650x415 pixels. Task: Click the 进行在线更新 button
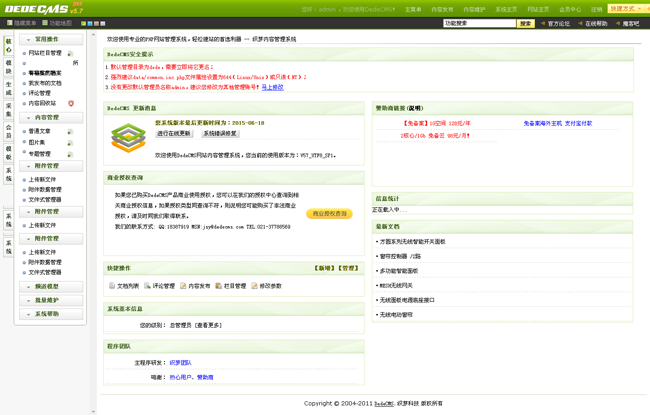[x=174, y=133]
